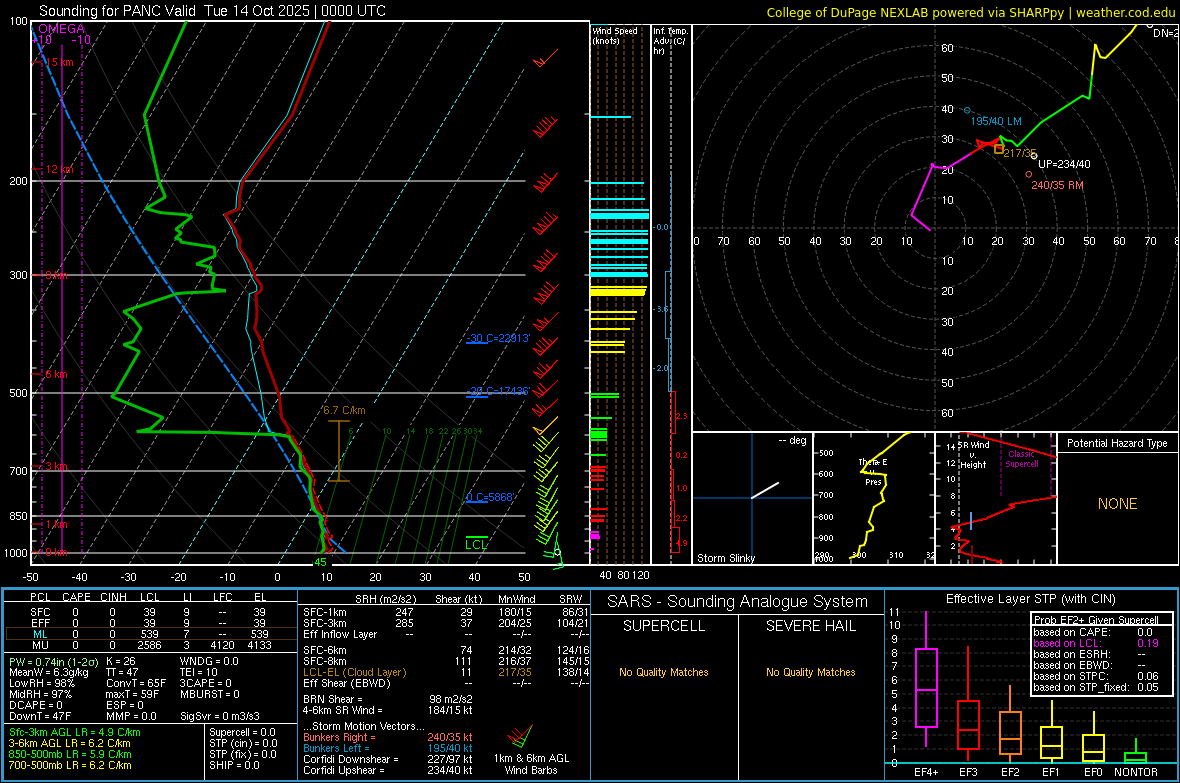Click the Storm Slinky label
The image size is (1180, 783).
pyautogui.click(x=725, y=558)
